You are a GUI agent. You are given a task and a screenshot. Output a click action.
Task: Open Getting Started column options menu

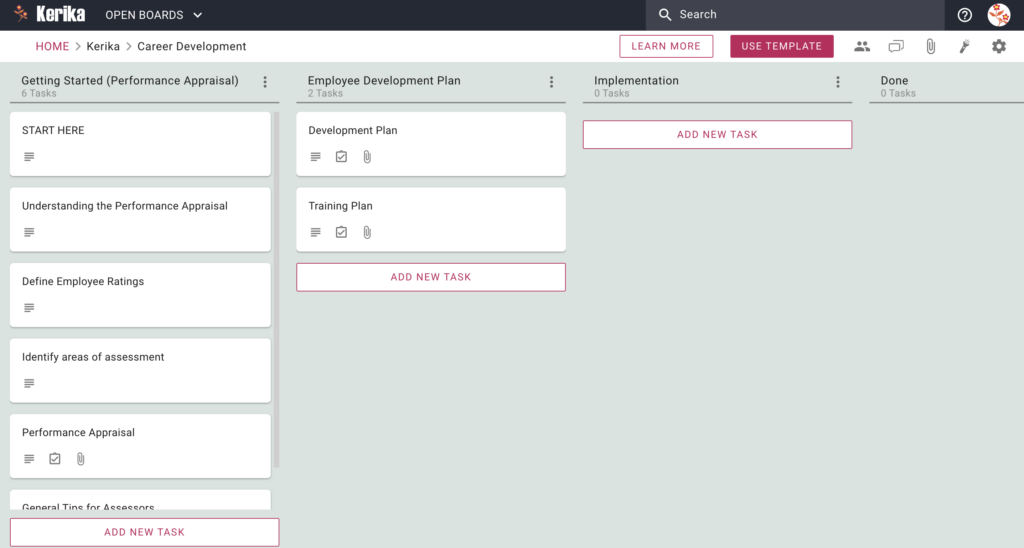(265, 82)
